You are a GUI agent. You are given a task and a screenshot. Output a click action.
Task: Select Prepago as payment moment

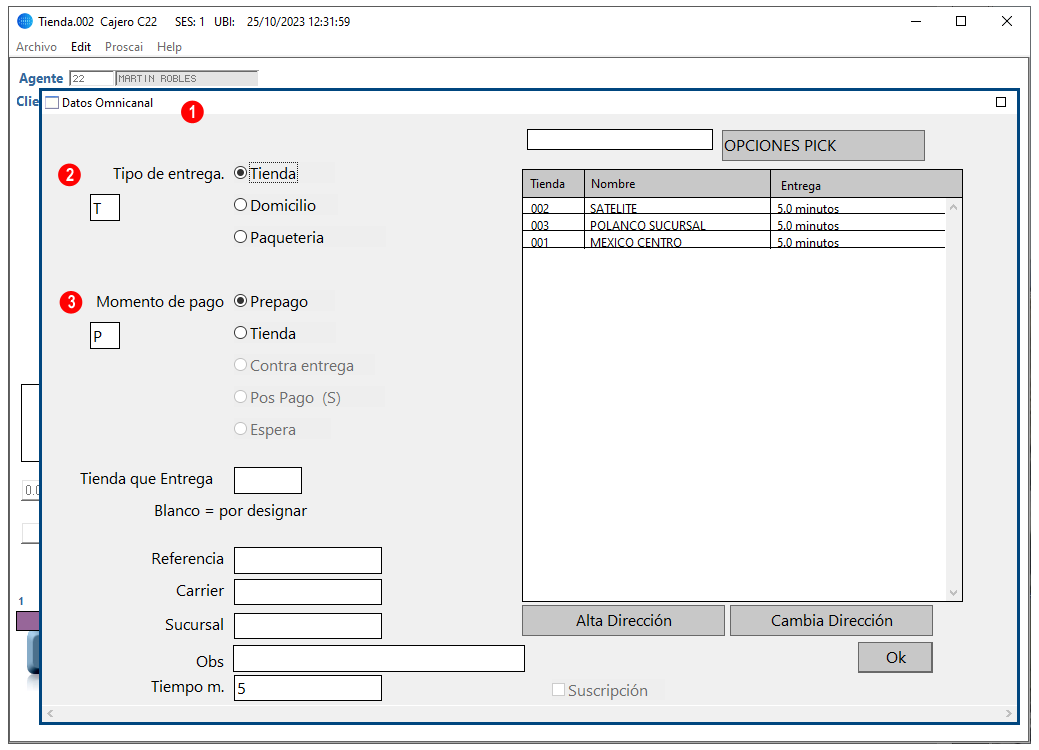[271, 301]
